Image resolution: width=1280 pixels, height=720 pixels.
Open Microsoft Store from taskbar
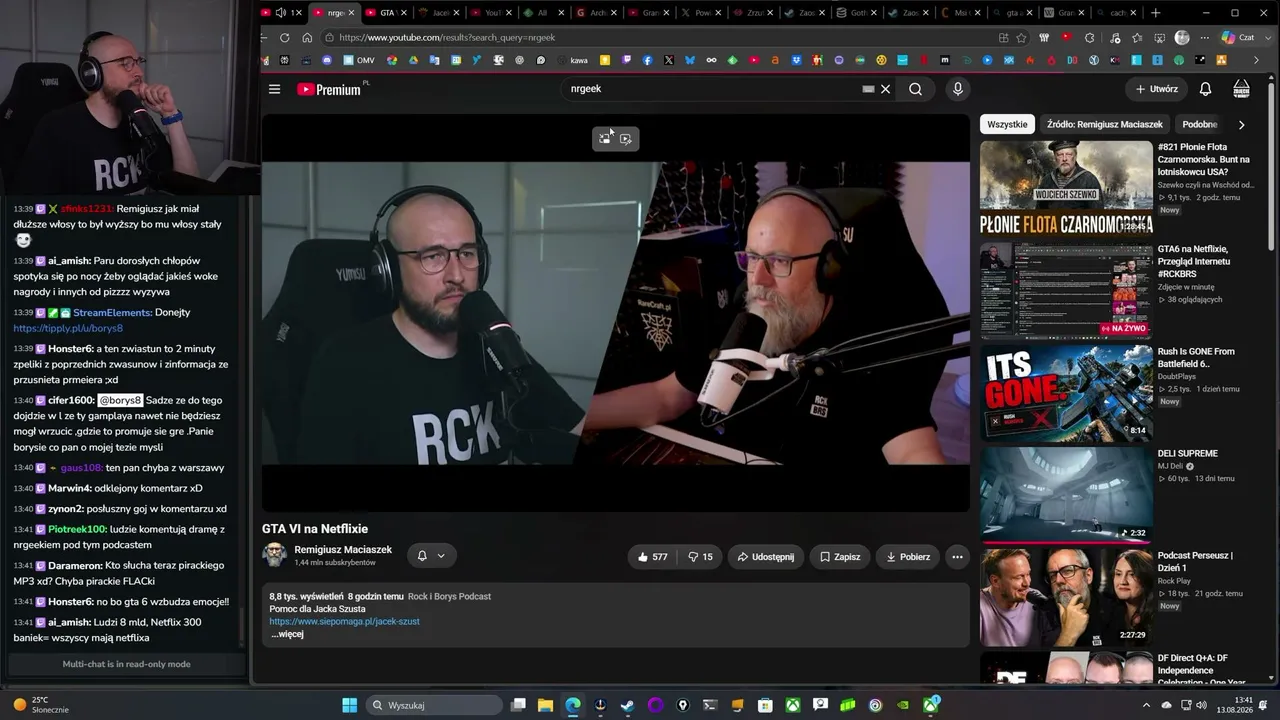pos(765,705)
